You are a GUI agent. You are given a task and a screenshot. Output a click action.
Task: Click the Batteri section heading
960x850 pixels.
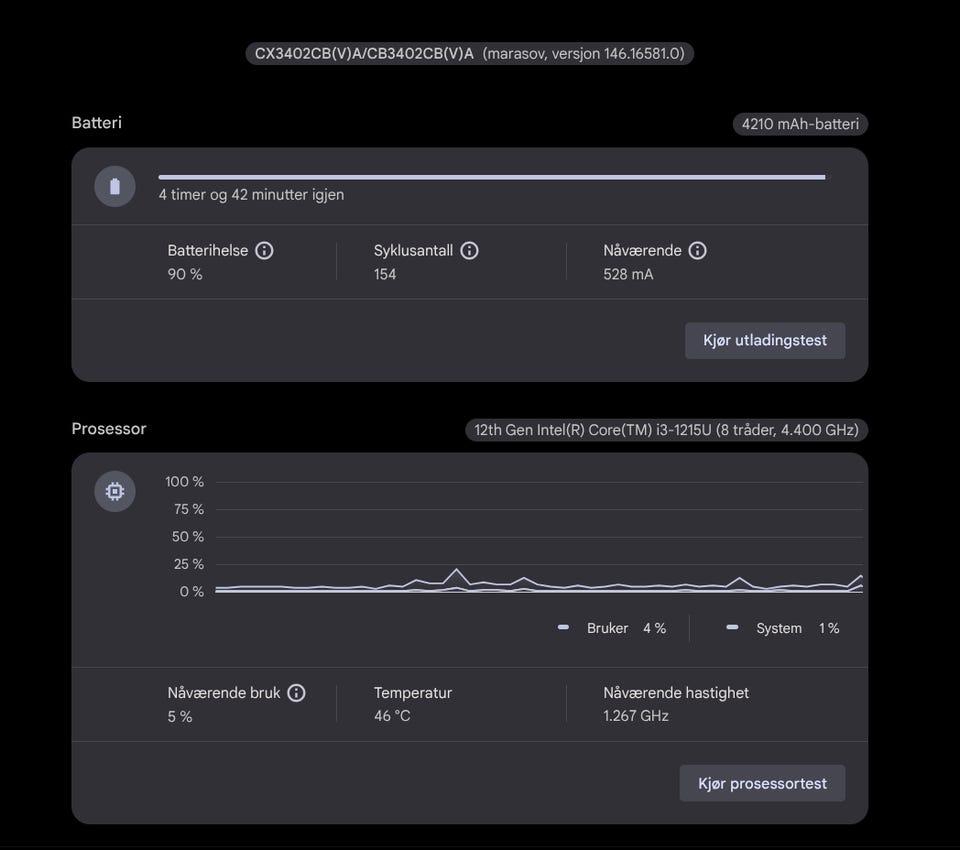pyautogui.click(x=97, y=123)
